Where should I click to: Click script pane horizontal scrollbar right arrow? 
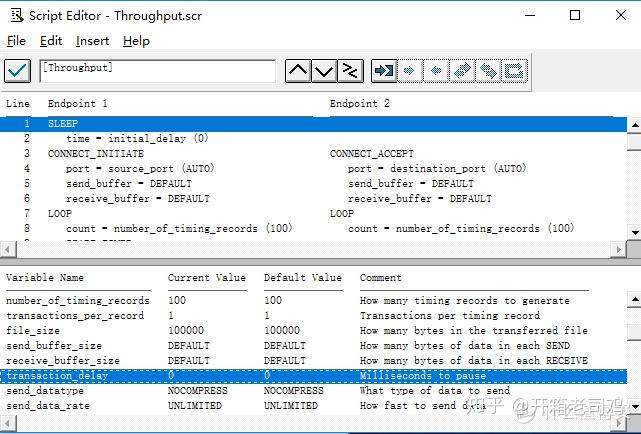(618, 249)
